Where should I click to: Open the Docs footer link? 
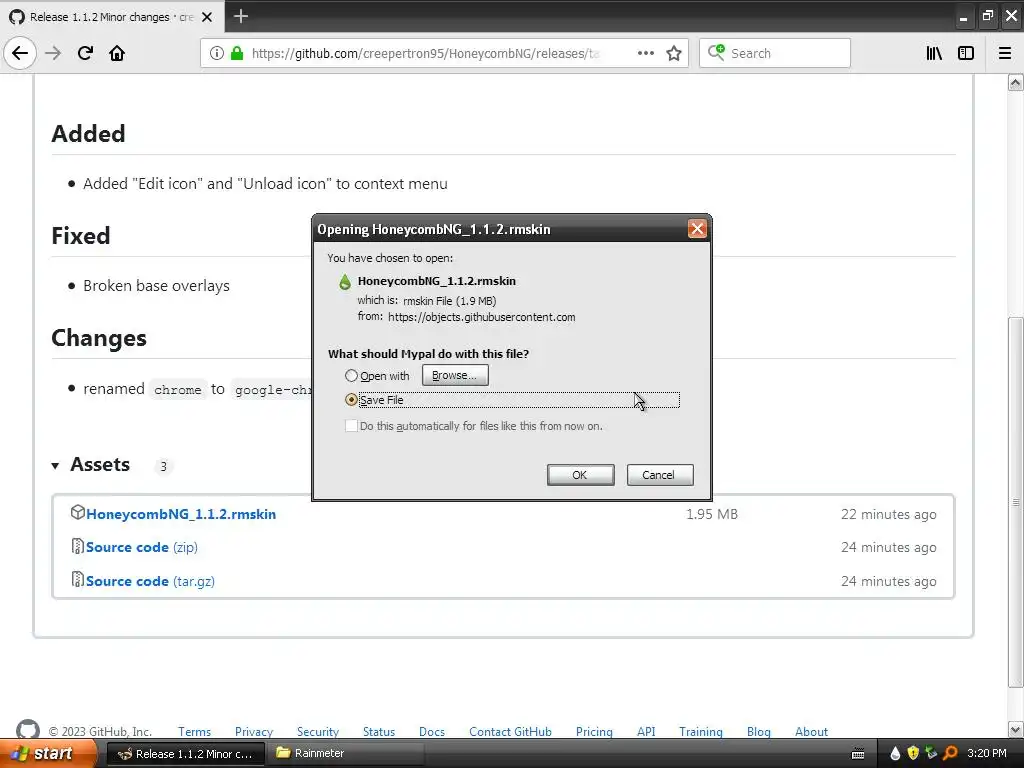pyautogui.click(x=432, y=731)
